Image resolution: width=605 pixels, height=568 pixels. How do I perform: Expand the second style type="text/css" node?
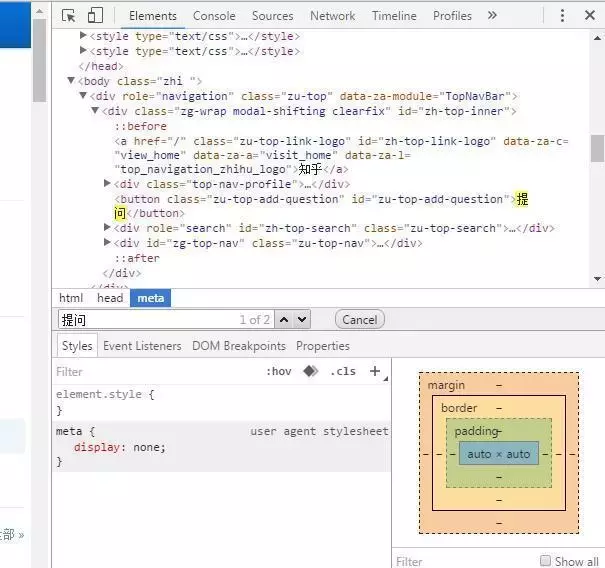(x=83, y=50)
